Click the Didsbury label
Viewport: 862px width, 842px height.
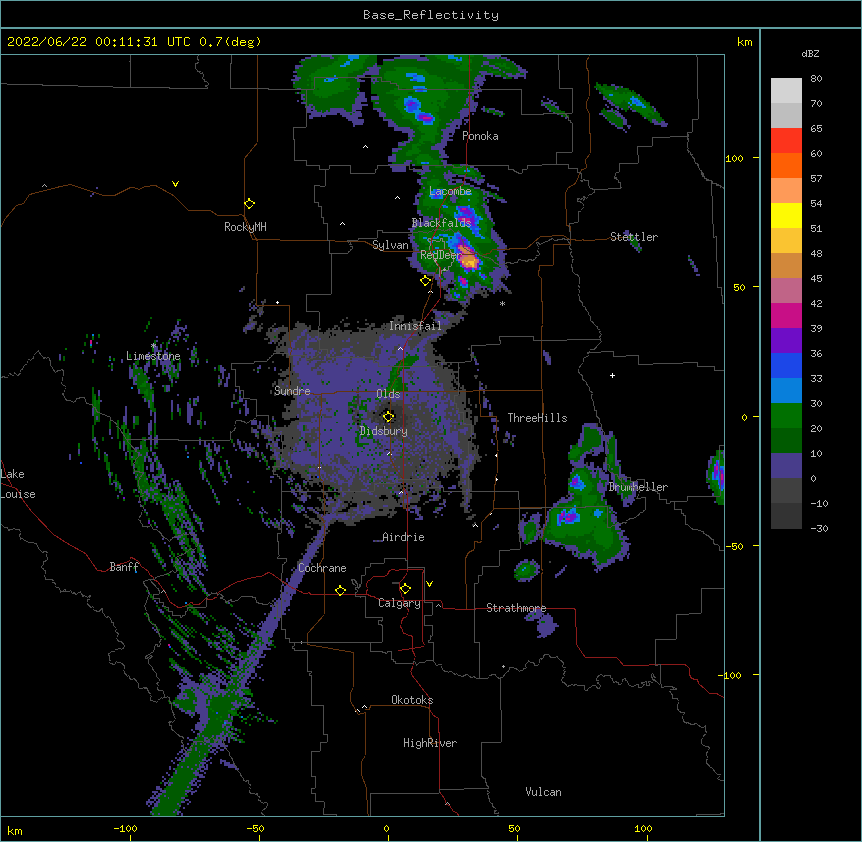(x=384, y=431)
